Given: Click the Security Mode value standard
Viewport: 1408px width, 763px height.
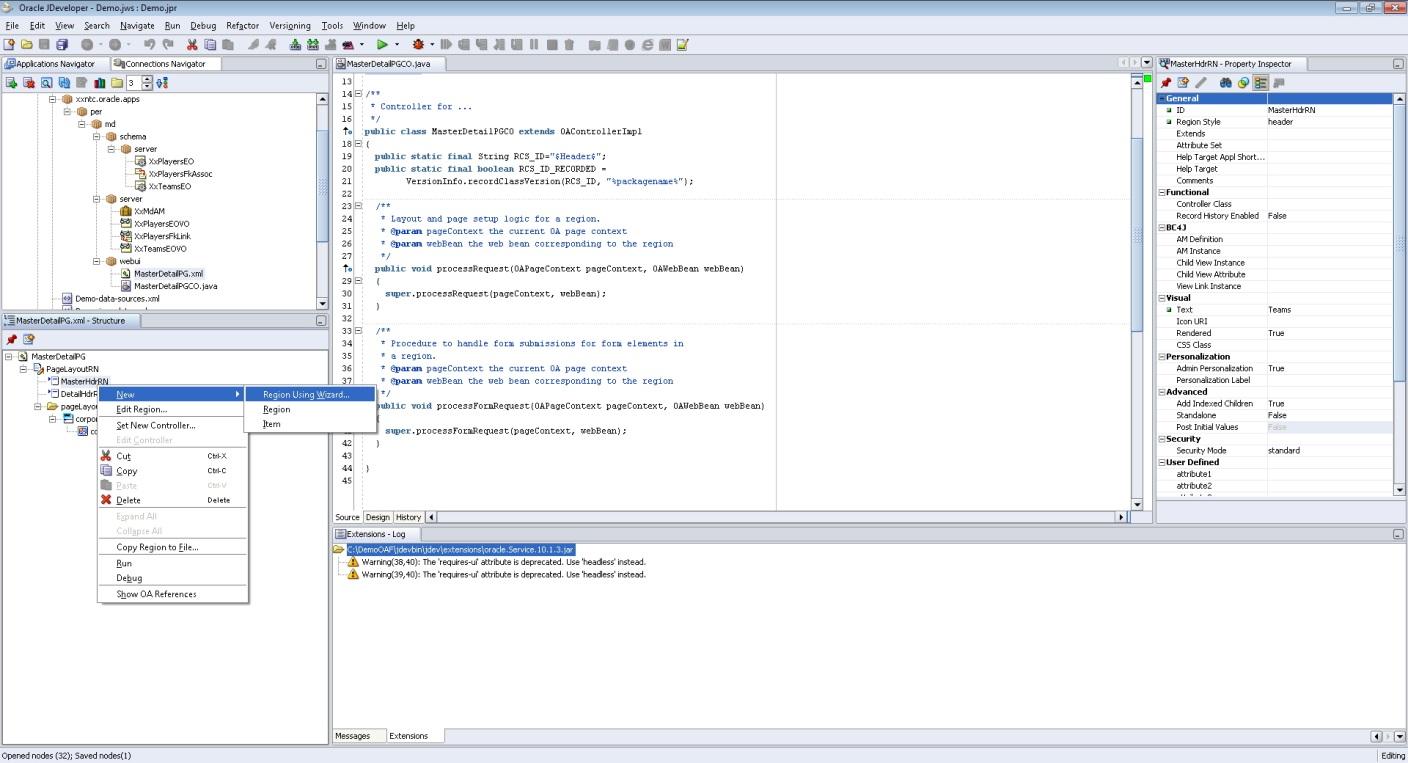Looking at the screenshot, I should point(1329,451).
